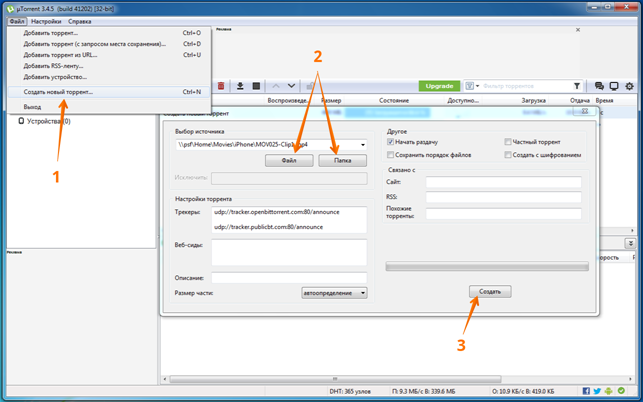Enable the "Частный торрент" checkbox
643x402 pixels.
(x=508, y=142)
